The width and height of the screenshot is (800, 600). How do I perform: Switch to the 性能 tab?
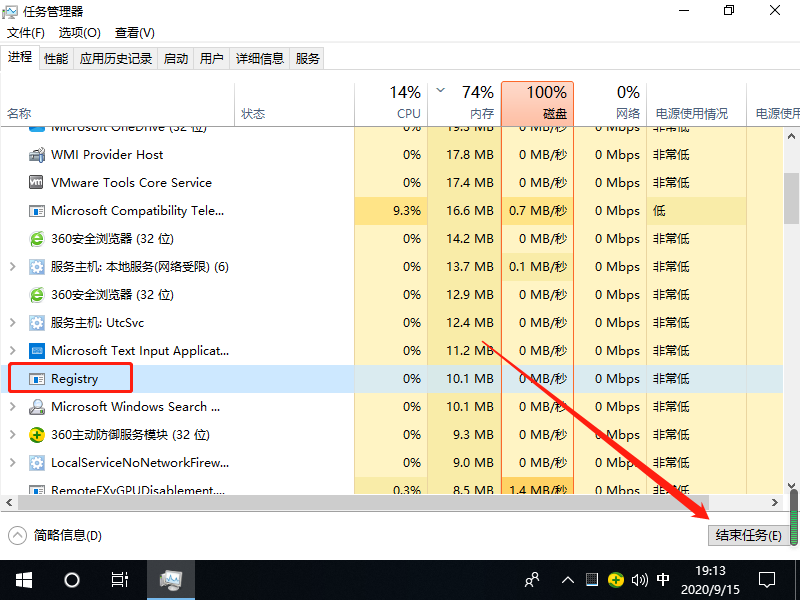(57, 58)
